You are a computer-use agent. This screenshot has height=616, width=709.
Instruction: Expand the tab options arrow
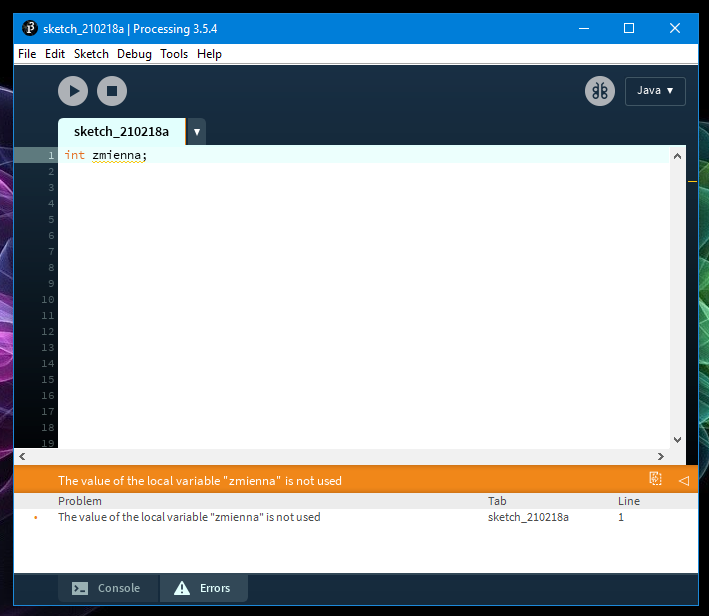click(197, 132)
